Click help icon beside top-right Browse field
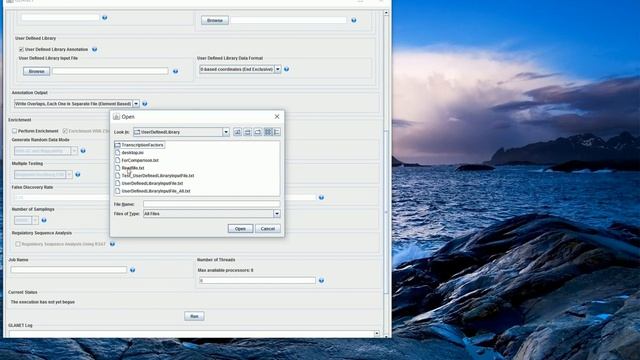This screenshot has width=640, height=360. (x=354, y=20)
